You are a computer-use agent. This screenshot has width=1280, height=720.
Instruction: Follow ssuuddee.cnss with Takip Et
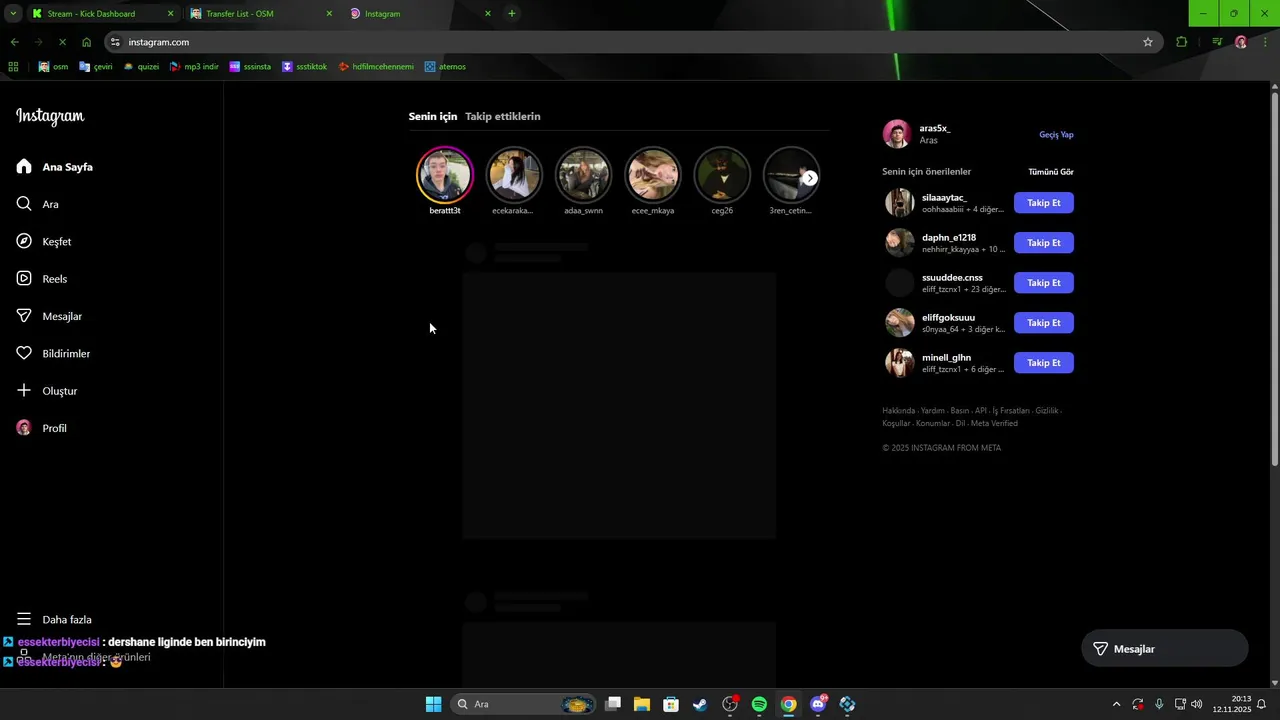(x=1044, y=283)
